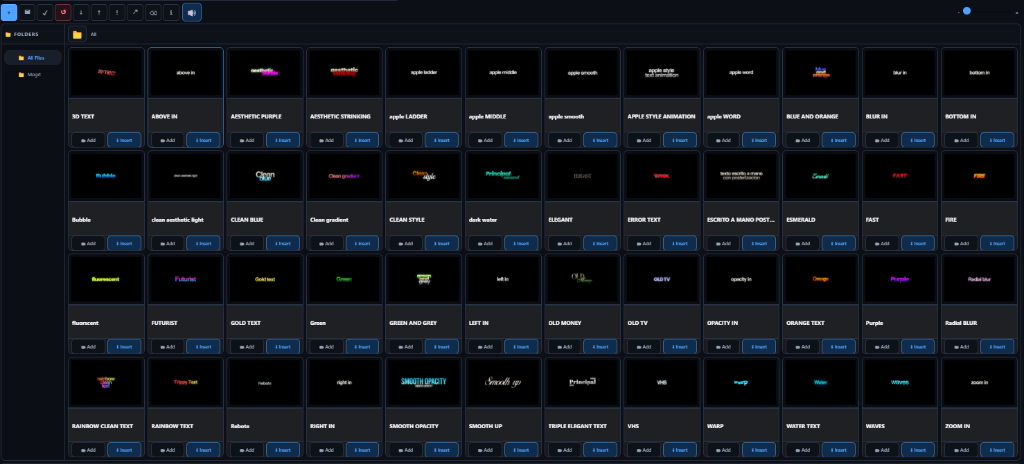Click Add on the WAVES card
Image resolution: width=1024 pixels, height=464 pixels.
882,450
